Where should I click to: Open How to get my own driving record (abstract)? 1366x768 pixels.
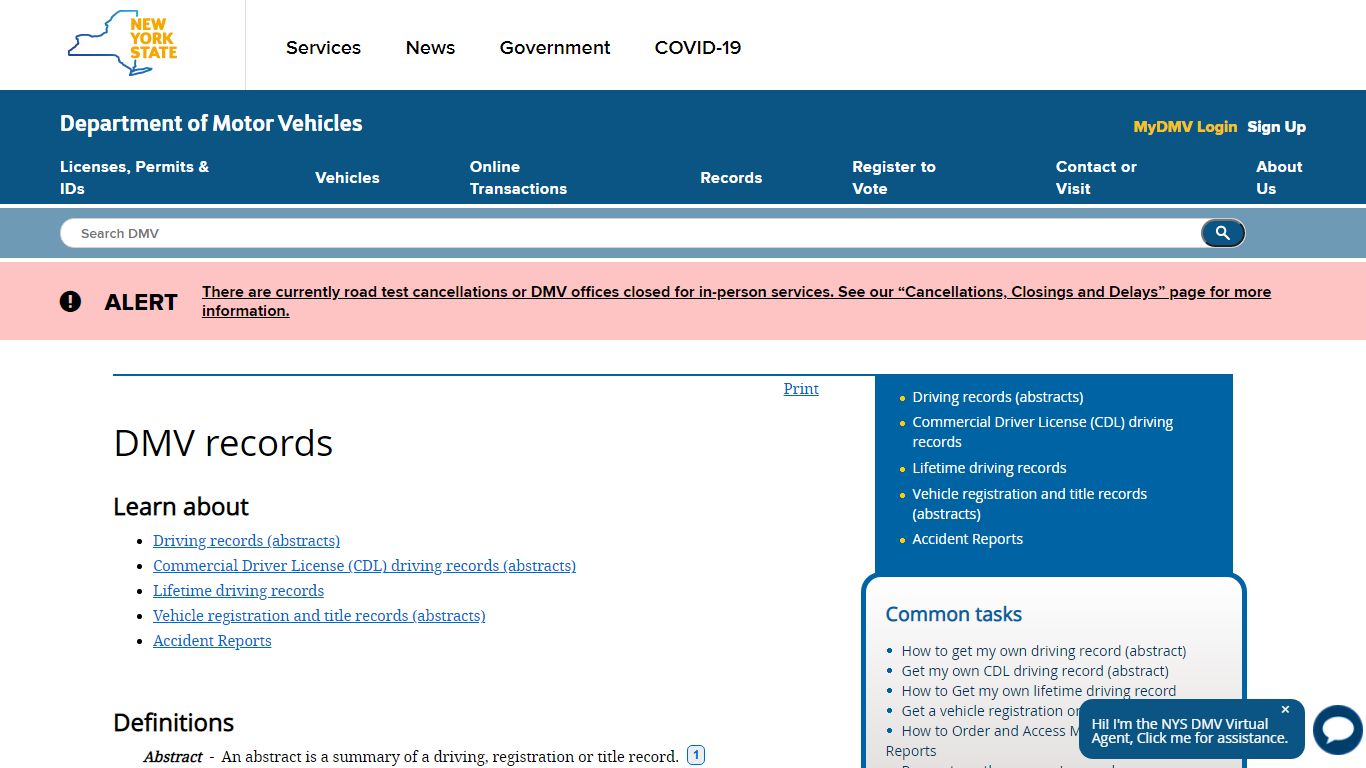(x=1044, y=651)
